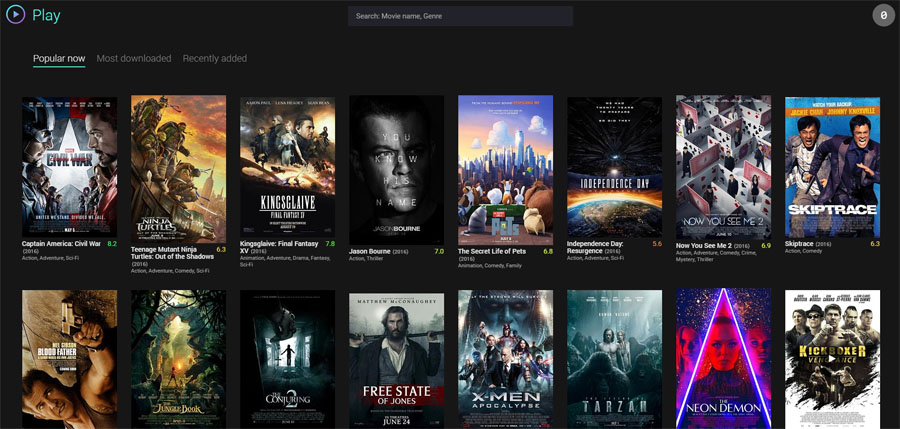Open the Kickboxer Vengeance poster

833,359
